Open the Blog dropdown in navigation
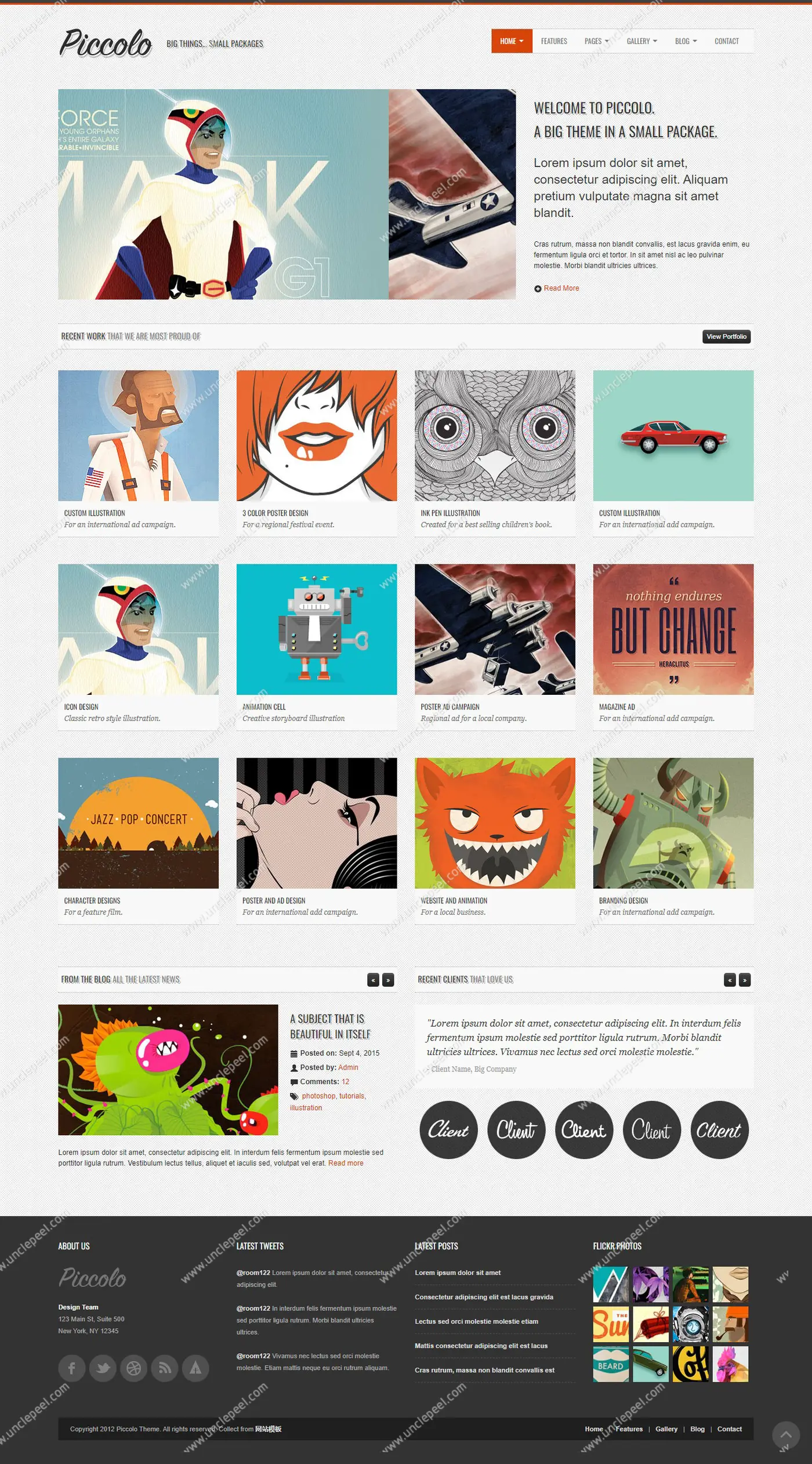The image size is (812, 1464). pyautogui.click(x=686, y=41)
